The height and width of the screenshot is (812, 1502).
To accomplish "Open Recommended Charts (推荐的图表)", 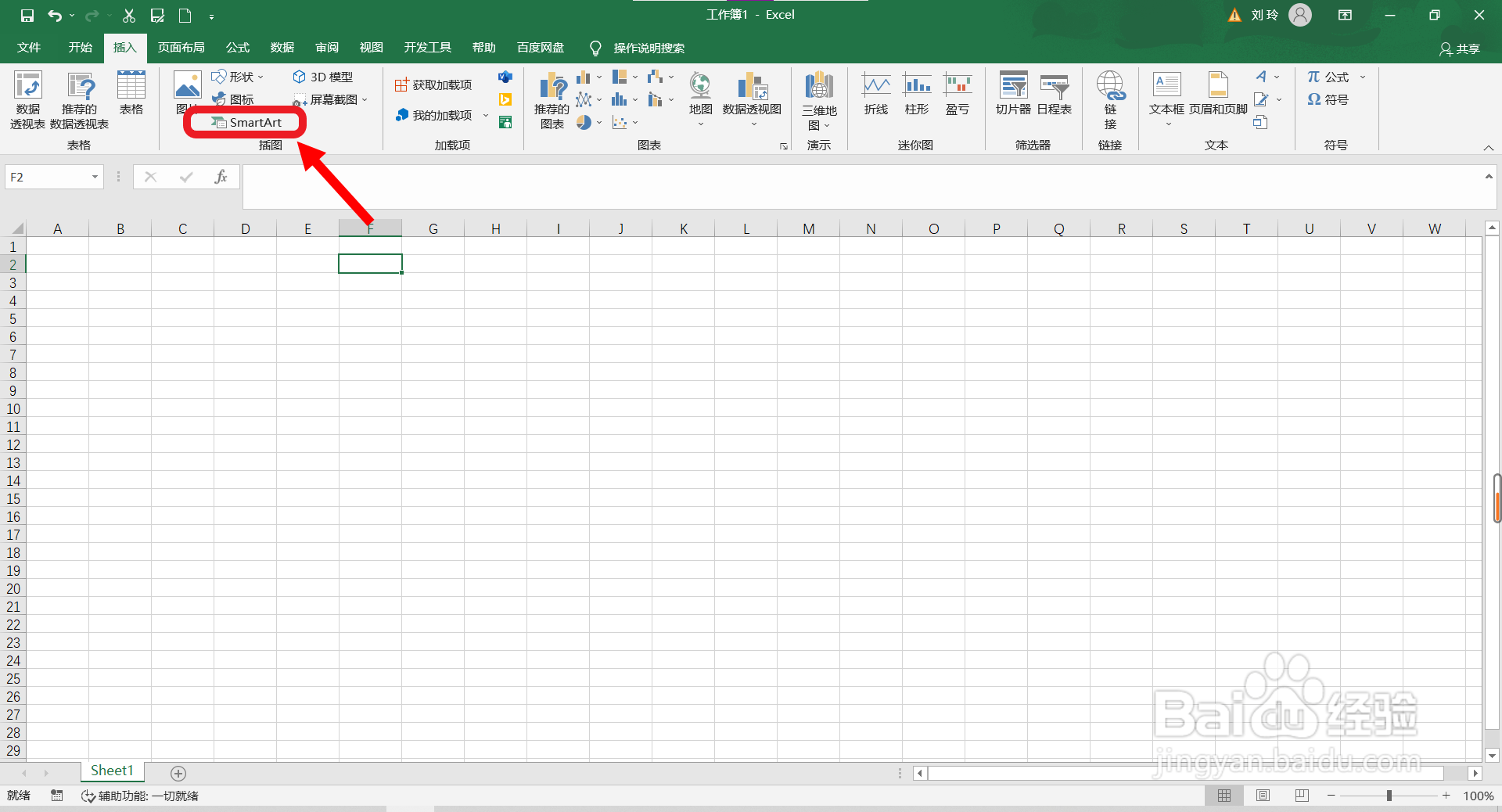I will coord(552,99).
